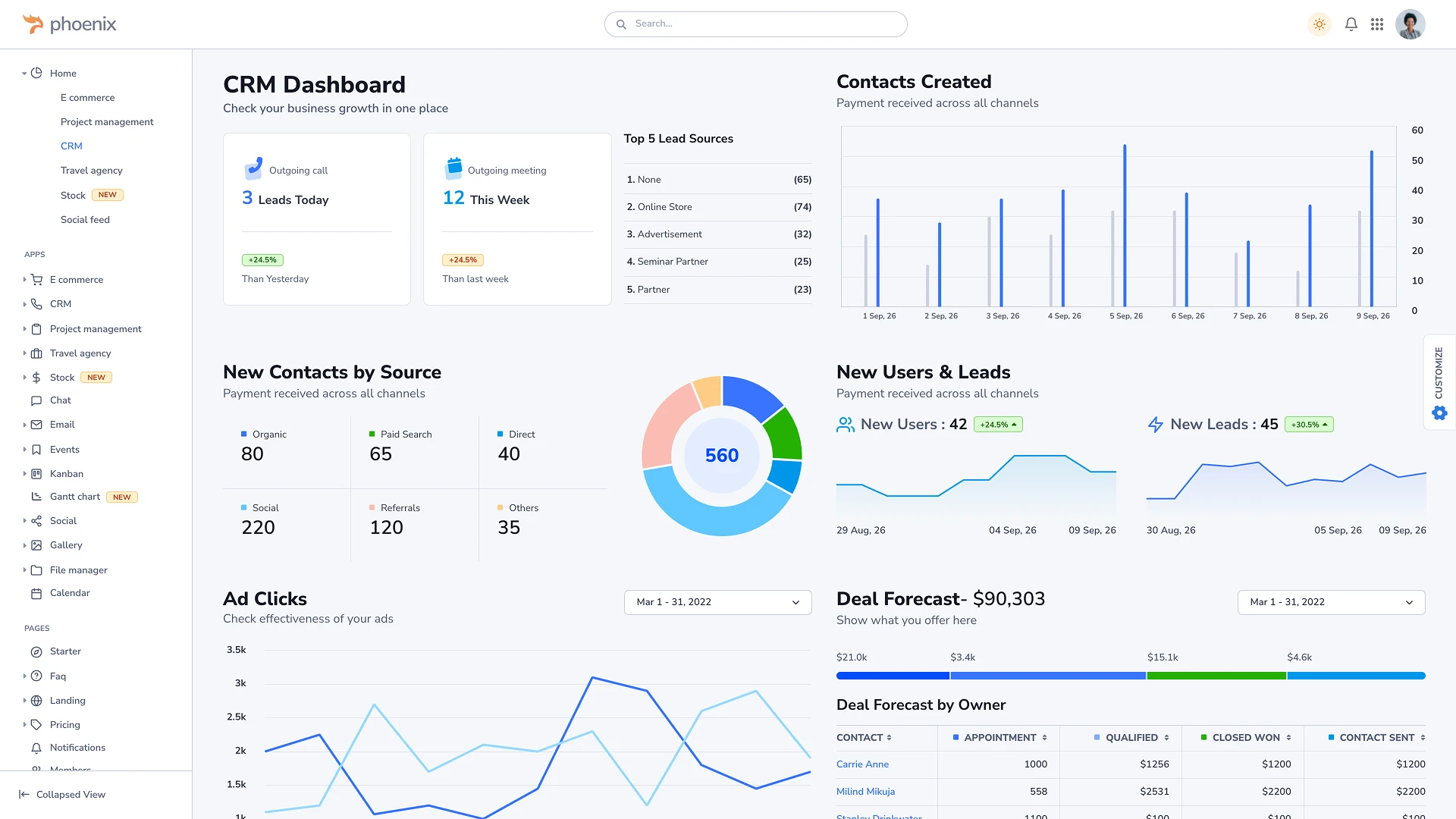The width and height of the screenshot is (1456, 819).
Task: Focus the Search input field
Action: 755,24
